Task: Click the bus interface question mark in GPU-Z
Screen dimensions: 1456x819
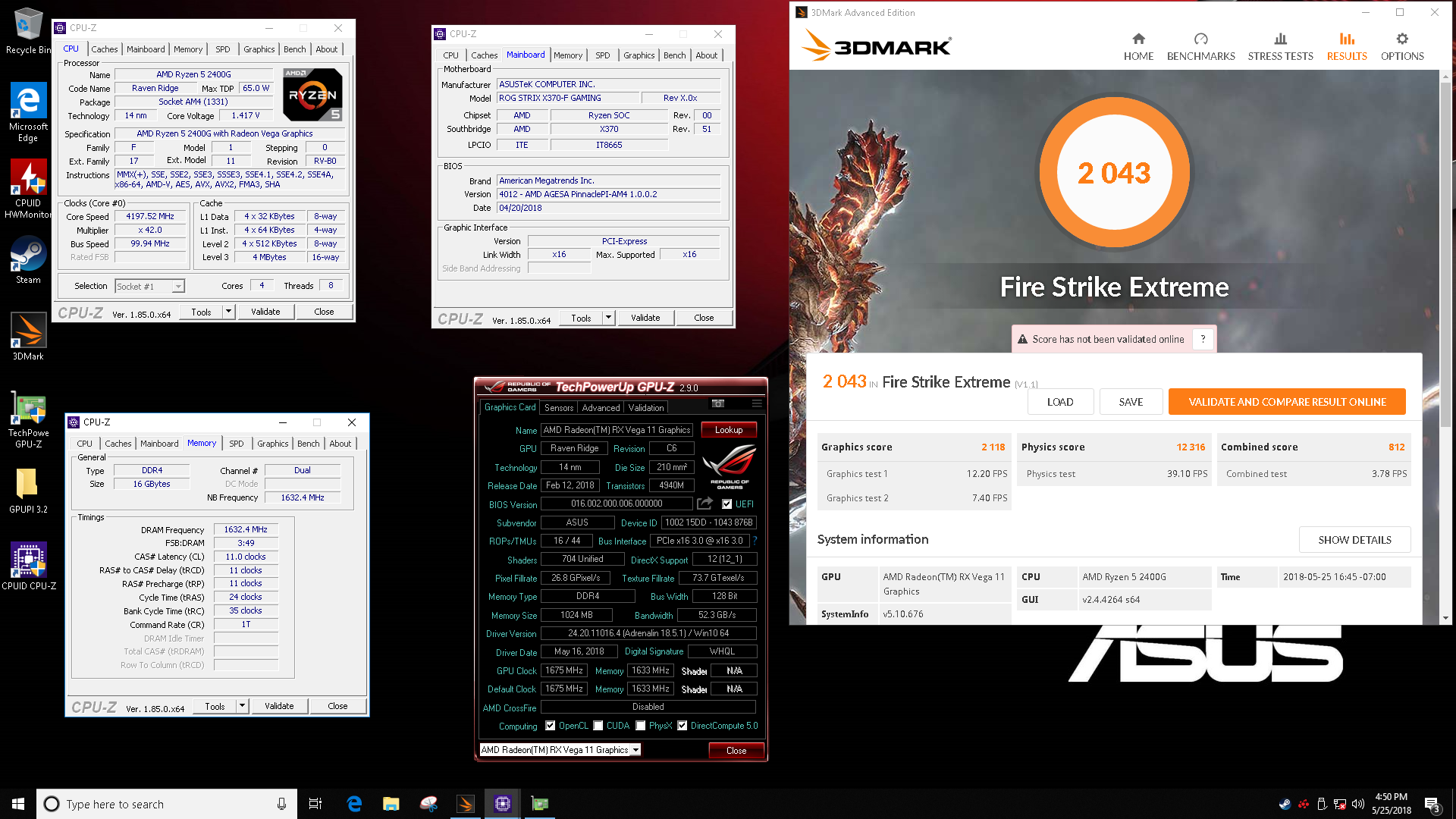Action: [755, 541]
